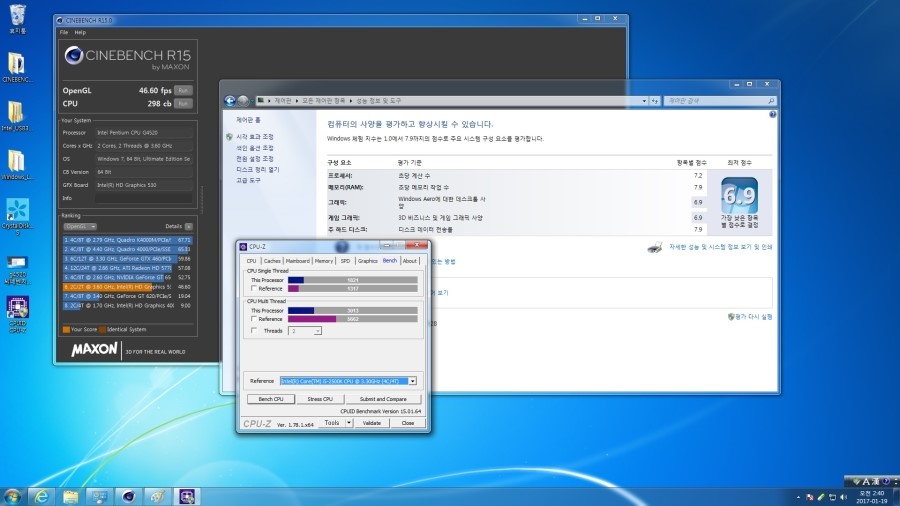This screenshot has width=900, height=506.
Task: Expand the Tools dropdown arrow in CPU-Z
Action: coord(348,423)
